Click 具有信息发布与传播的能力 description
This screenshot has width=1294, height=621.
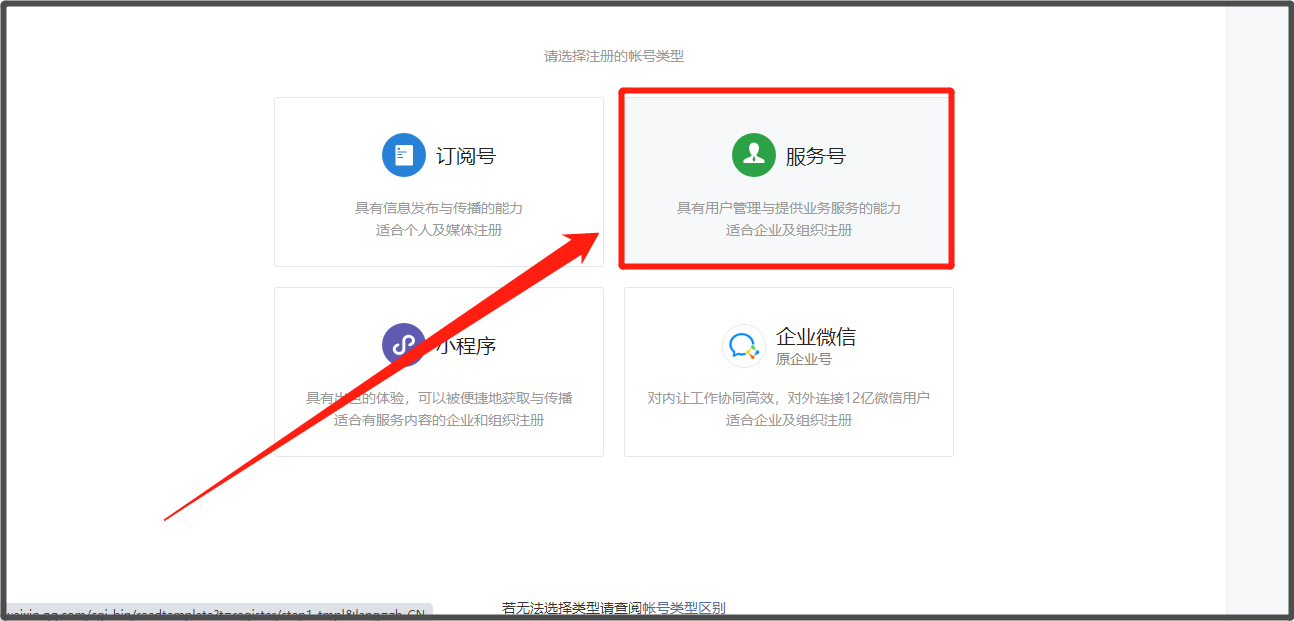439,208
